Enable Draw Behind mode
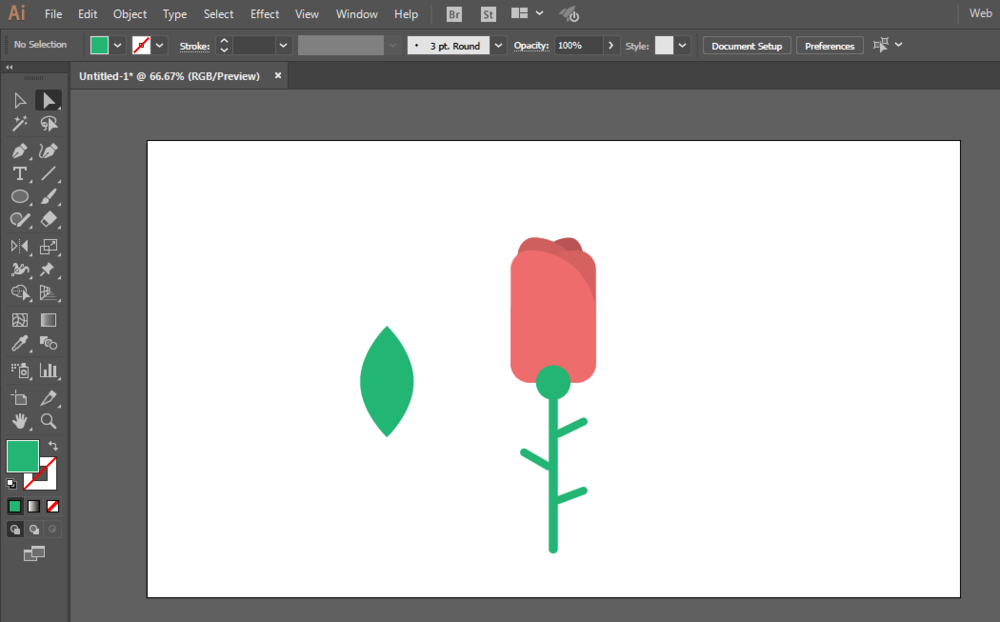The height and width of the screenshot is (622, 1000). 34,529
